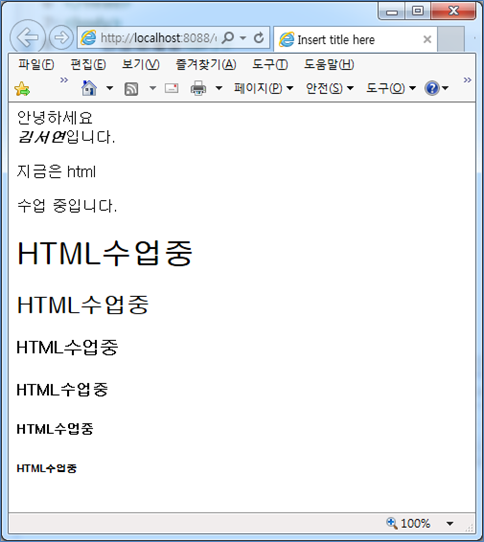Open the 도구(O) dropdown menu
The height and width of the screenshot is (542, 484).
click(x=391, y=88)
